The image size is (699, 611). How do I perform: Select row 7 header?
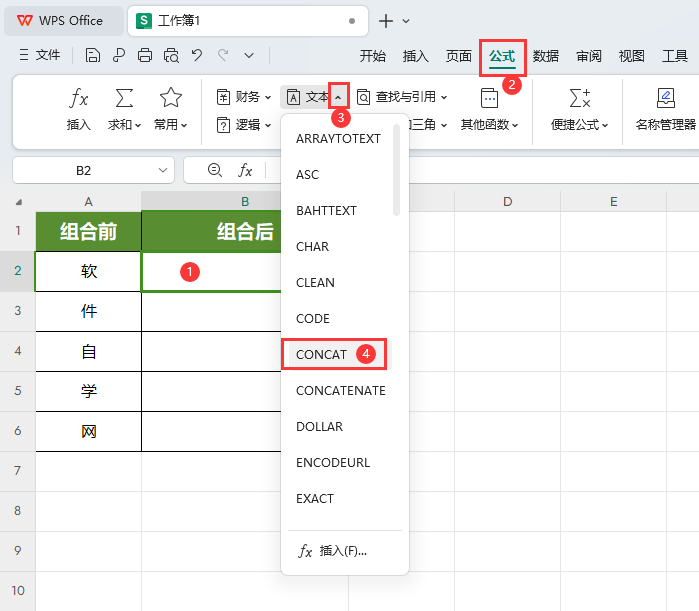18,471
